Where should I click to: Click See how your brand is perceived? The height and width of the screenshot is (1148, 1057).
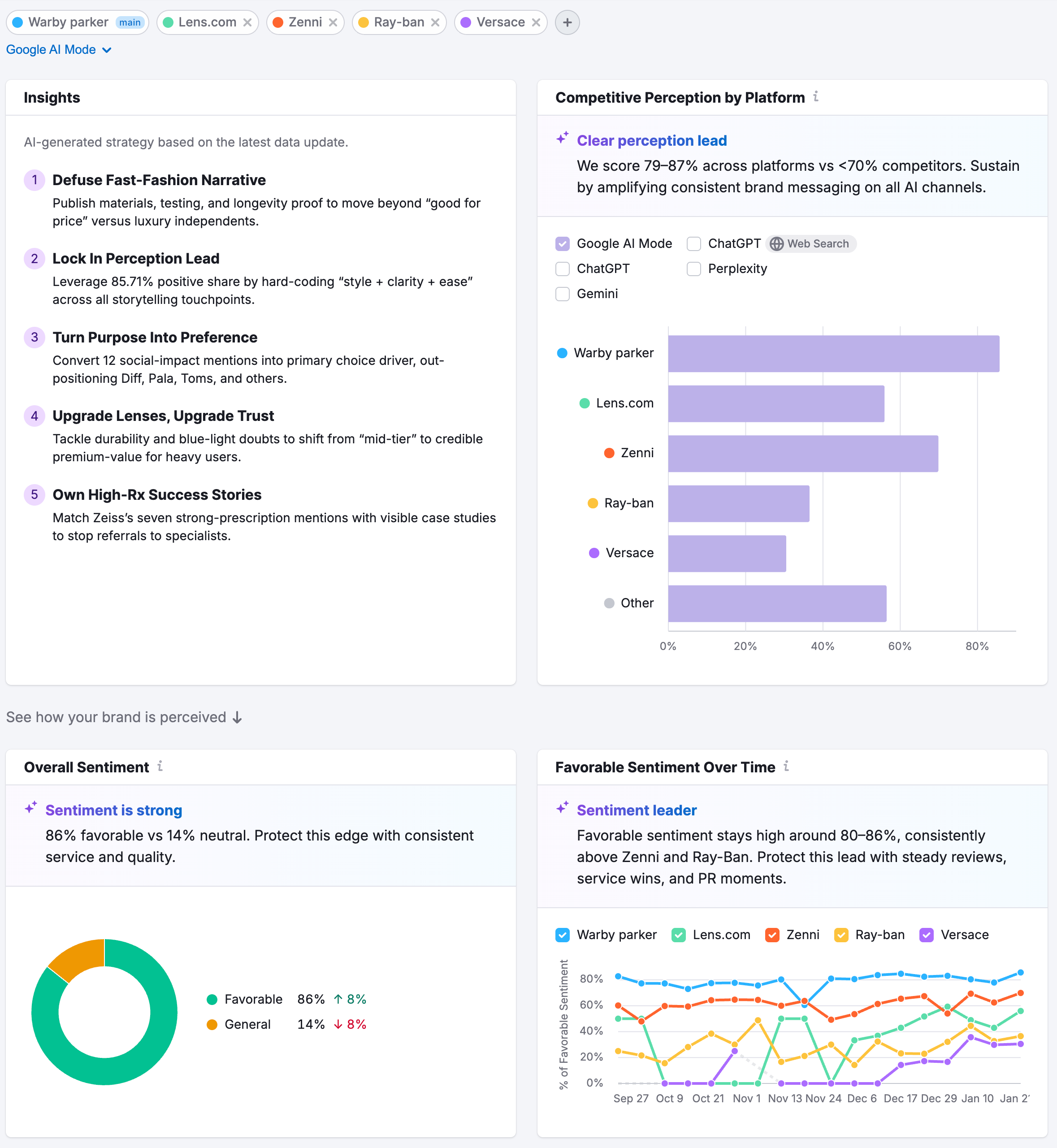[x=124, y=717]
